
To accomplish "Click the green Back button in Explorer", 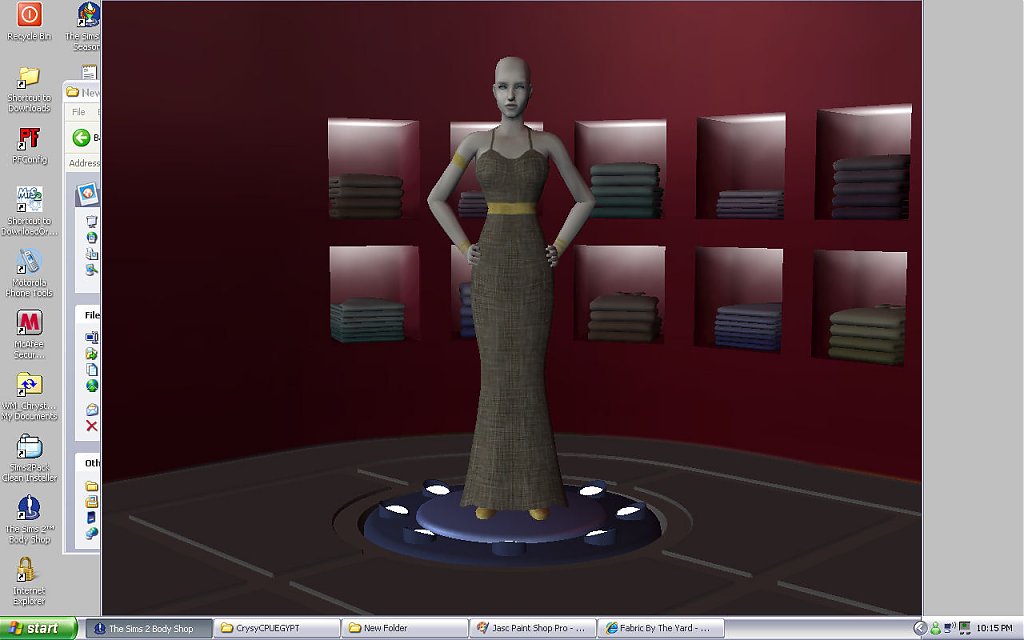I will click(82, 138).
